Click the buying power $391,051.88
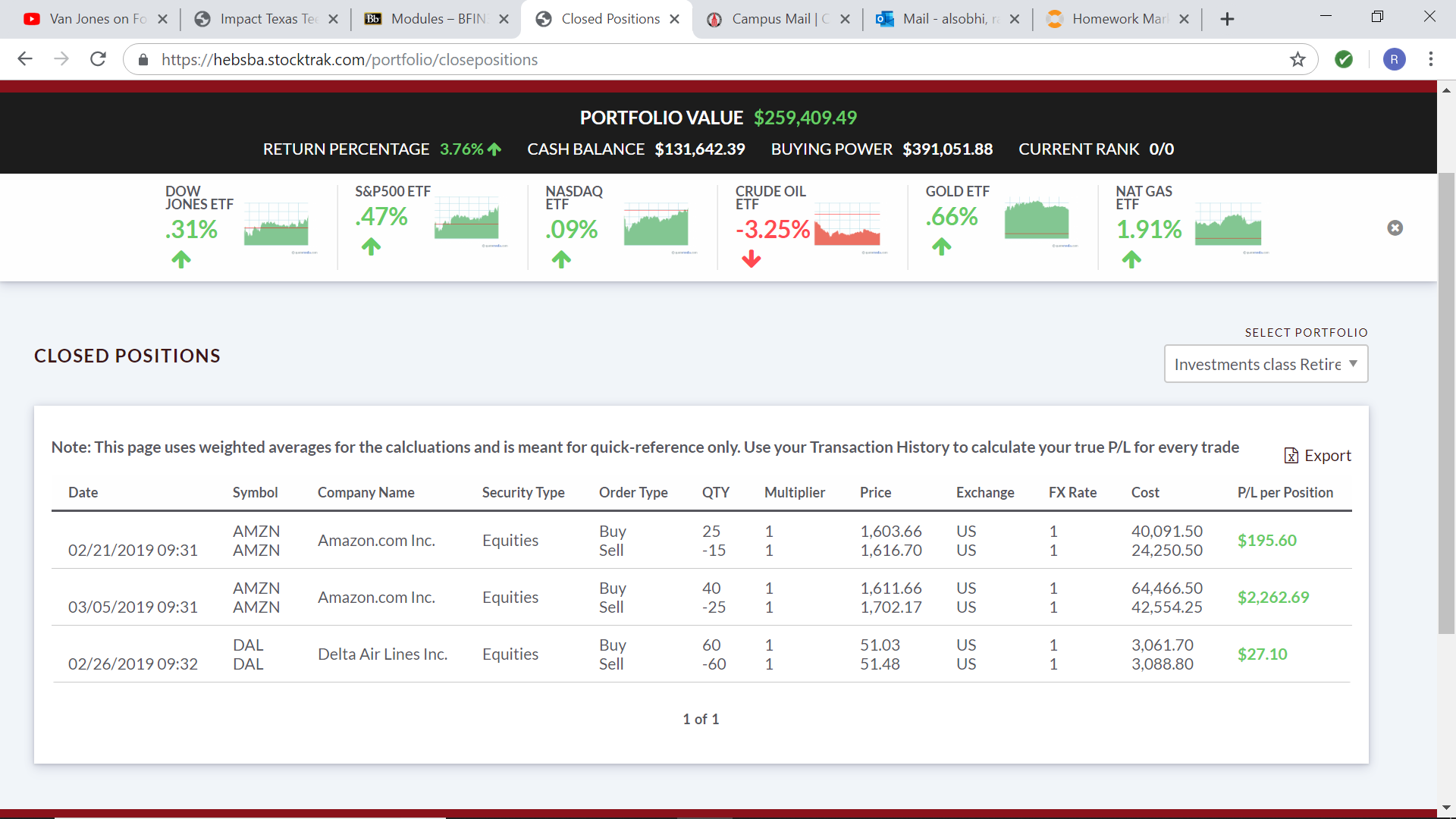This screenshot has height=819, width=1456. pos(948,149)
